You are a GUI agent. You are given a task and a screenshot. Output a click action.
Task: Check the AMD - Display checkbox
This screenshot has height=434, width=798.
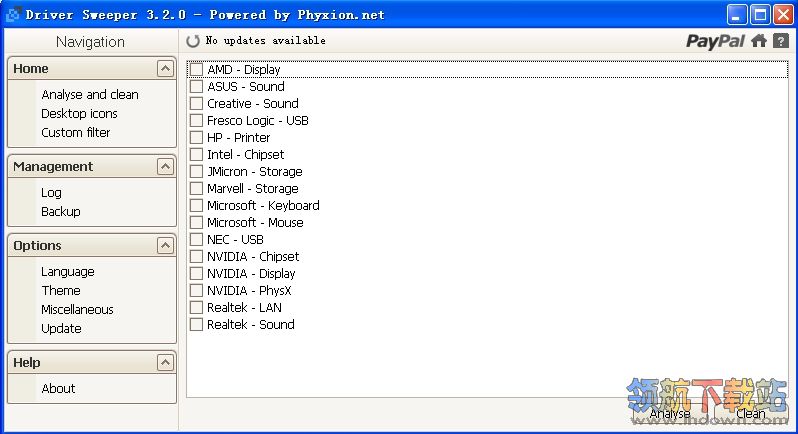(196, 69)
